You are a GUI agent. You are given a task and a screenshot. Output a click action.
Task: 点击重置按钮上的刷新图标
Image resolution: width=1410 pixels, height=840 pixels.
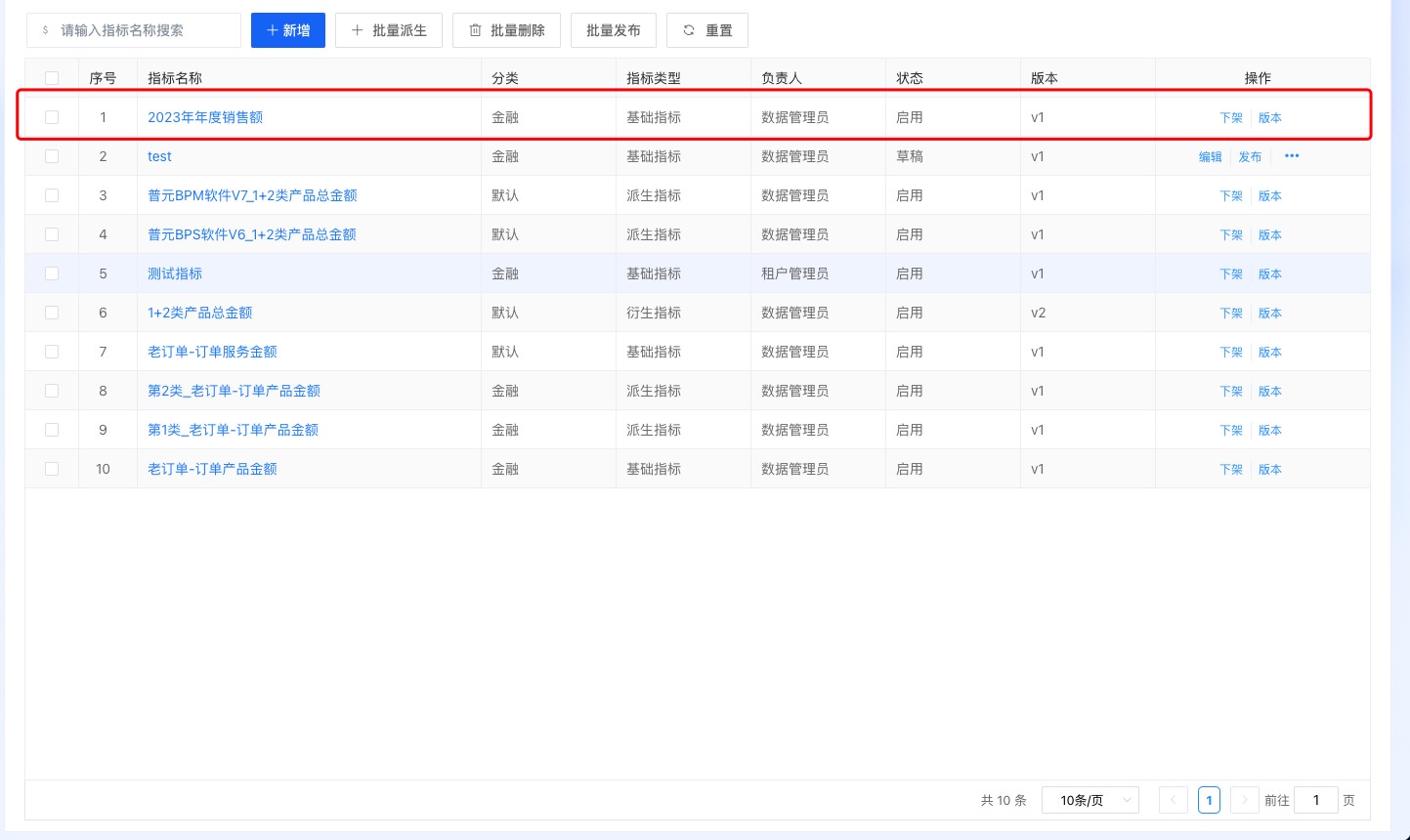(689, 30)
